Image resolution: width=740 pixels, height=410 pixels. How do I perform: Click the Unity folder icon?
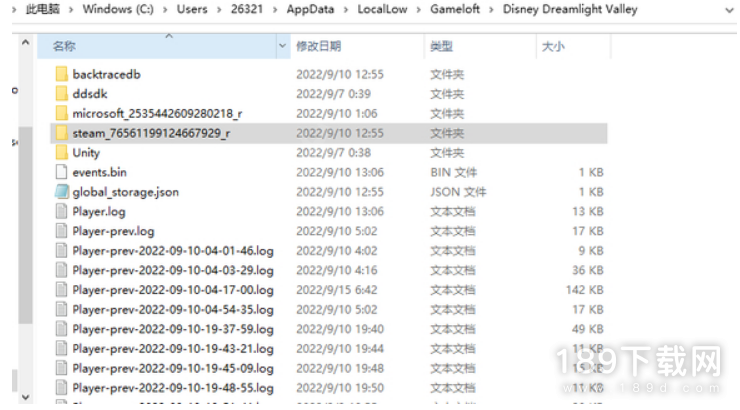[61, 152]
